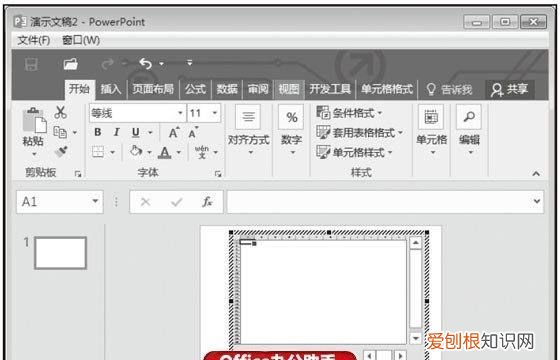Open Conditional Formatting (条件格式) menu

350,113
